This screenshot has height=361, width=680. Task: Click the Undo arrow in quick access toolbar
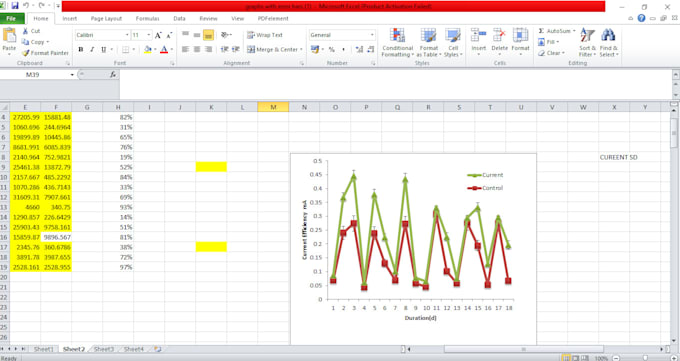26,6
